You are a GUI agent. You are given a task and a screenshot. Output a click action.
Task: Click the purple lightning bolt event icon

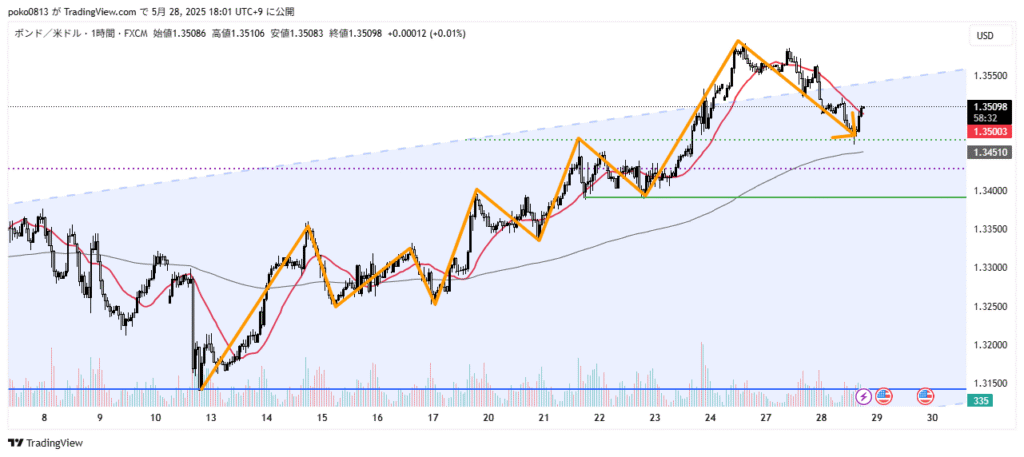point(865,397)
